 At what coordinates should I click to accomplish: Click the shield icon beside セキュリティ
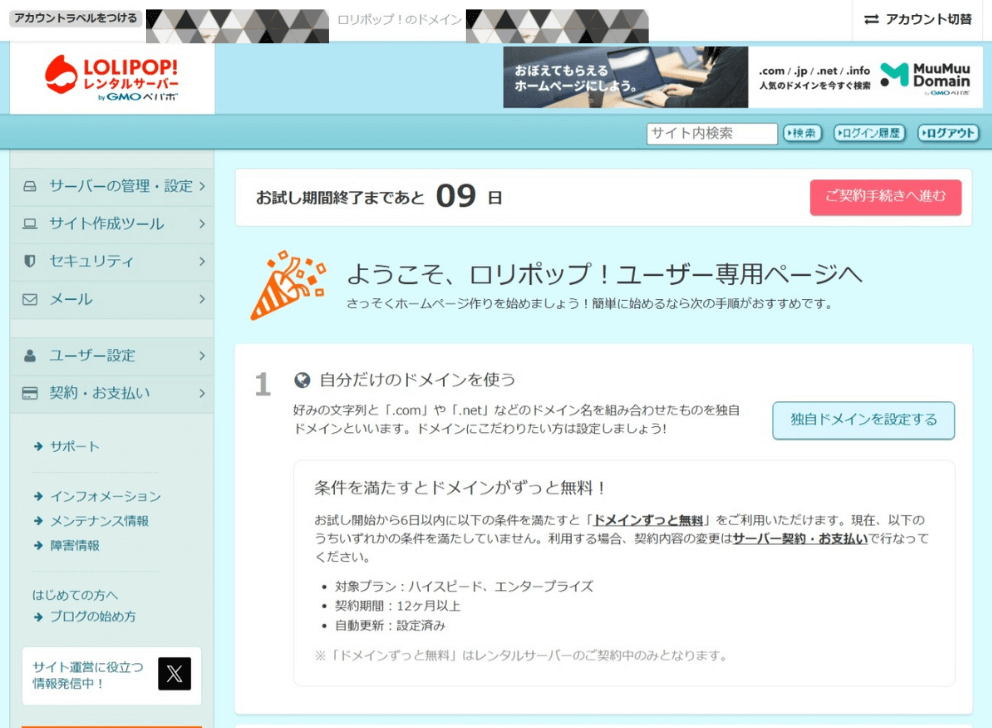pyautogui.click(x=30, y=261)
